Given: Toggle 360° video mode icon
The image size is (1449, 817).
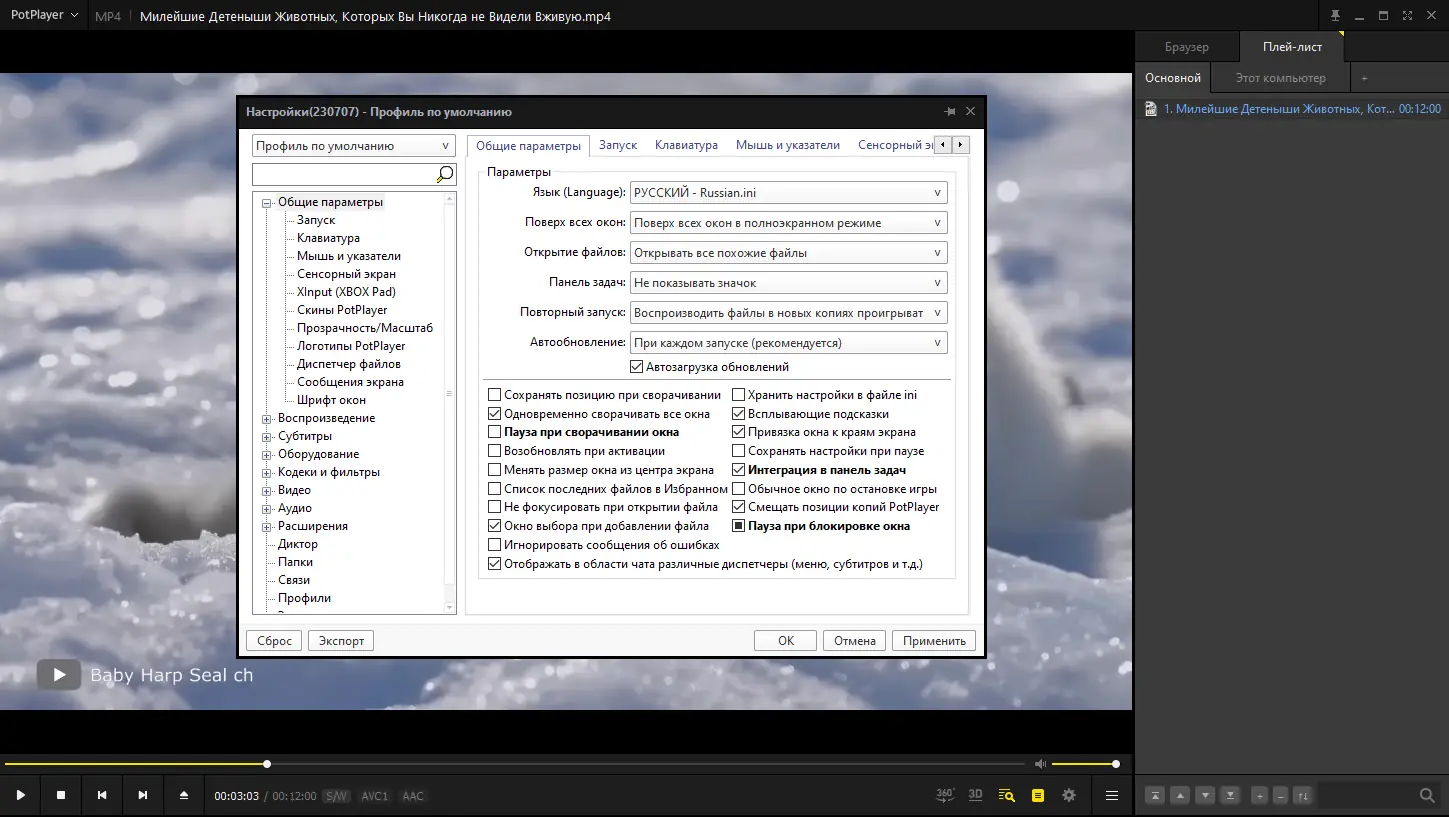Looking at the screenshot, I should pyautogui.click(x=945, y=795).
